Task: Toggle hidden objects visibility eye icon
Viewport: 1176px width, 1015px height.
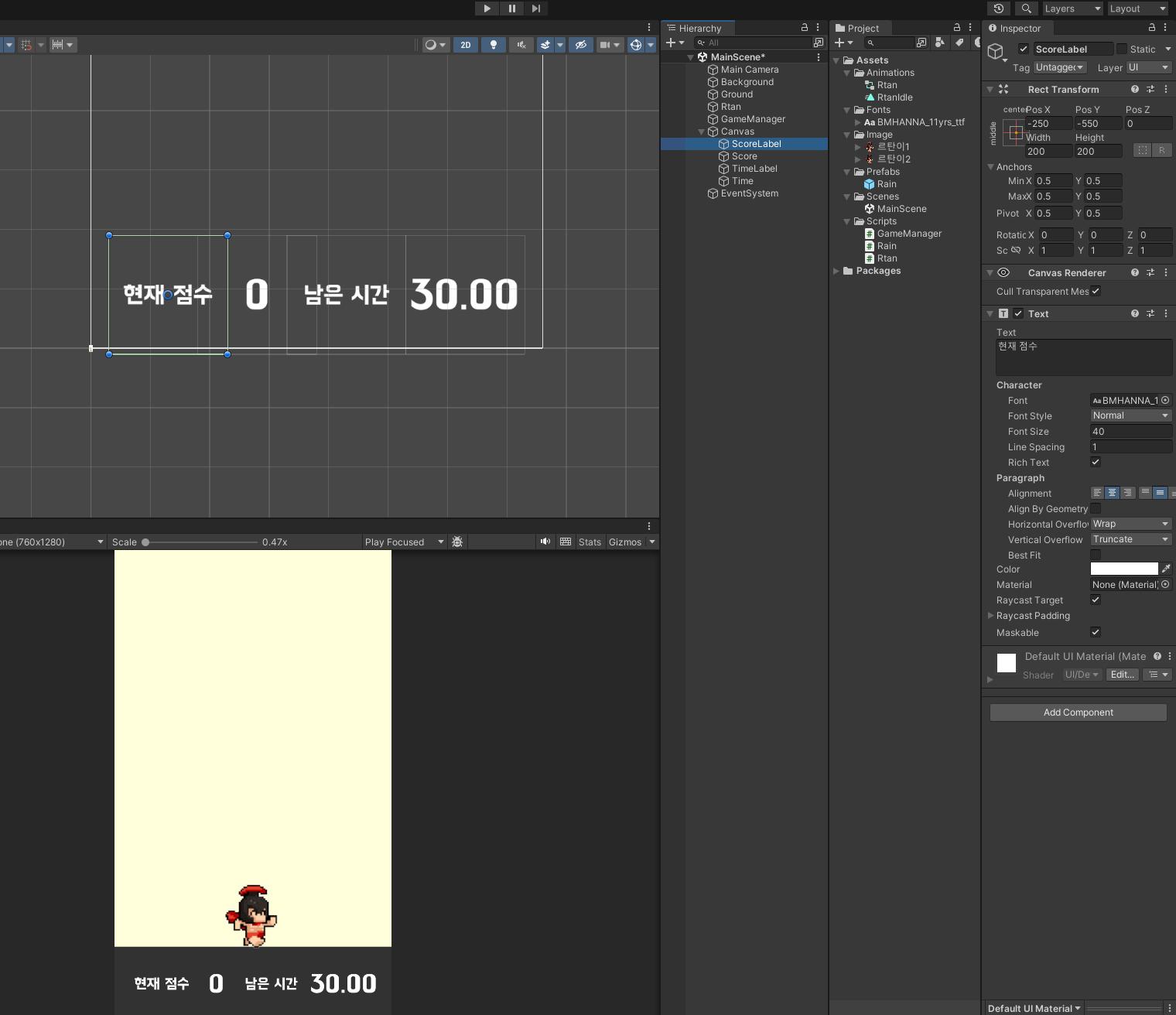Action: click(x=580, y=45)
